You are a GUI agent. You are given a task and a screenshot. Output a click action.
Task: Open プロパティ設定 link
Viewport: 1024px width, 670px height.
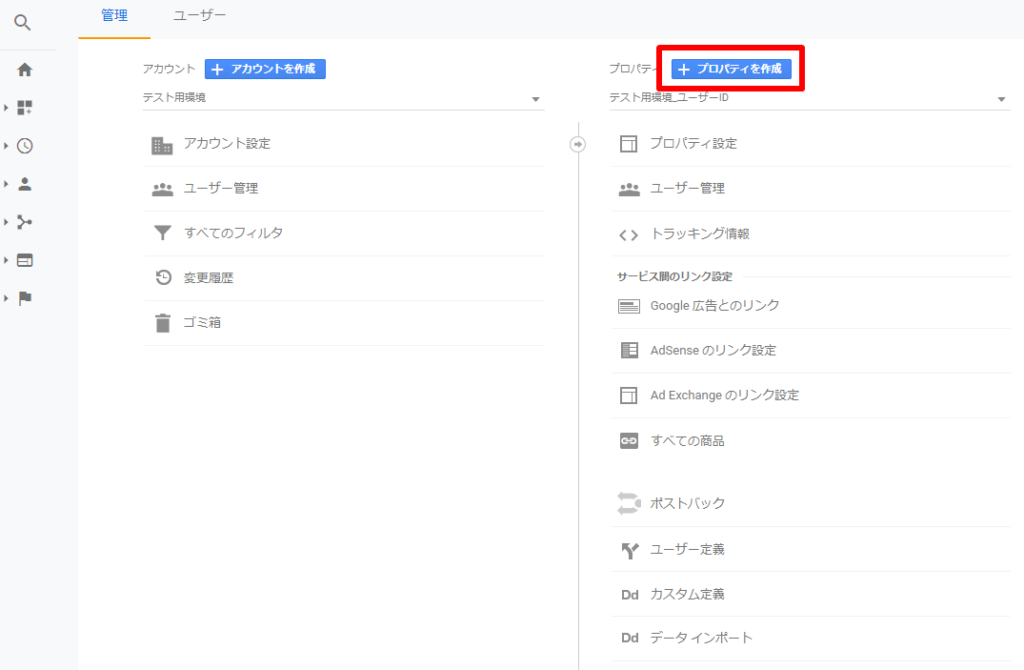click(693, 144)
